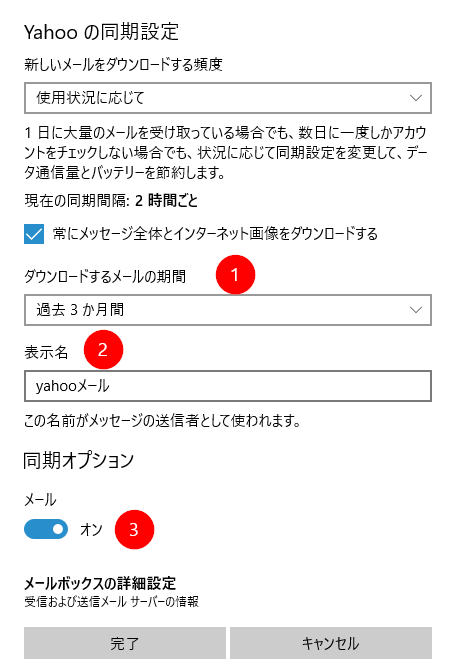Image resolution: width=456 pixels, height=669 pixels.
Task: Click the red number 3 marker
Action: pos(134,529)
